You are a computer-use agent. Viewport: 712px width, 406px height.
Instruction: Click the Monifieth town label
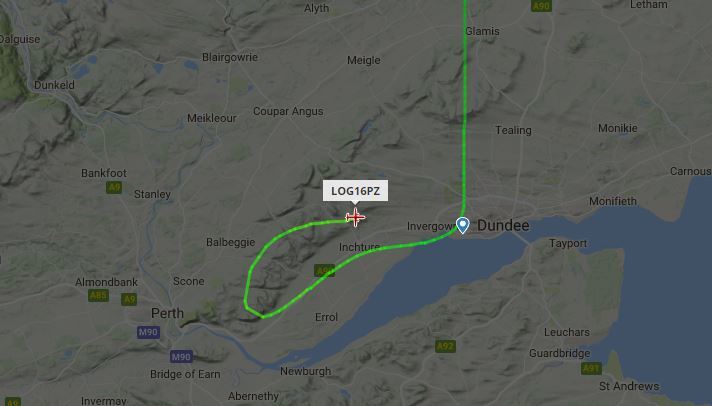[x=613, y=201]
